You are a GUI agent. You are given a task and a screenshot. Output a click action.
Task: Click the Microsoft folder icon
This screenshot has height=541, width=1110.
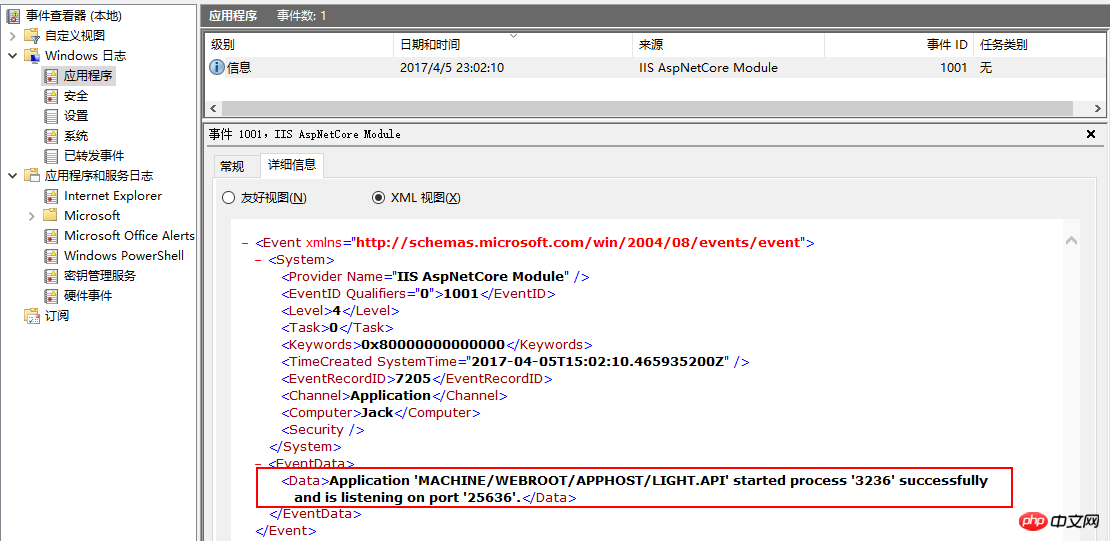(x=51, y=215)
